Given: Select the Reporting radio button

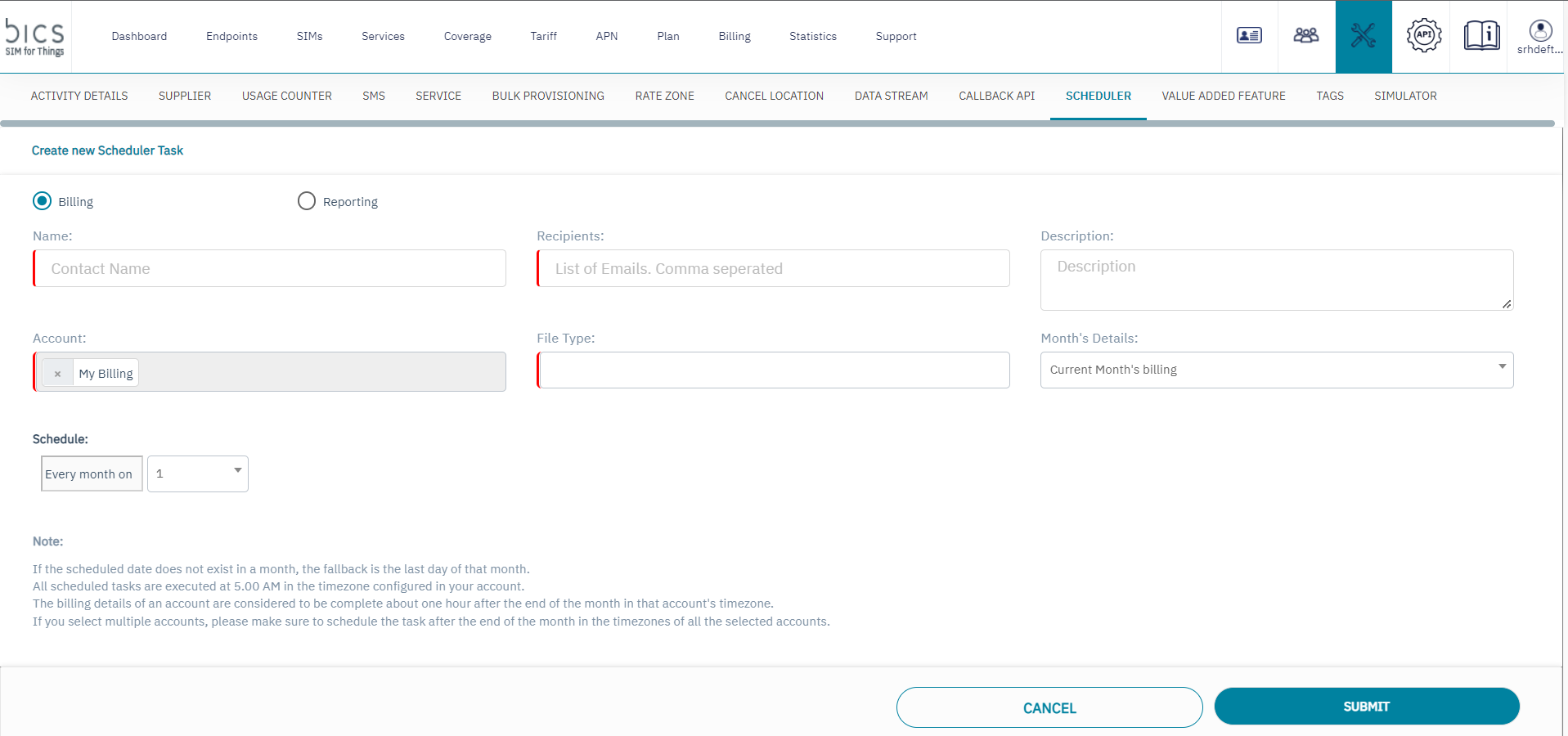Looking at the screenshot, I should pyautogui.click(x=307, y=201).
